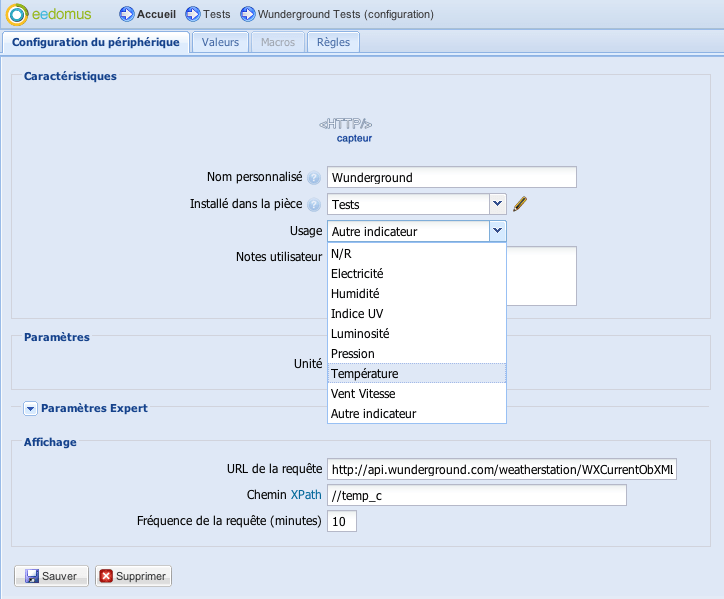Click the Sauver button

(x=51, y=576)
